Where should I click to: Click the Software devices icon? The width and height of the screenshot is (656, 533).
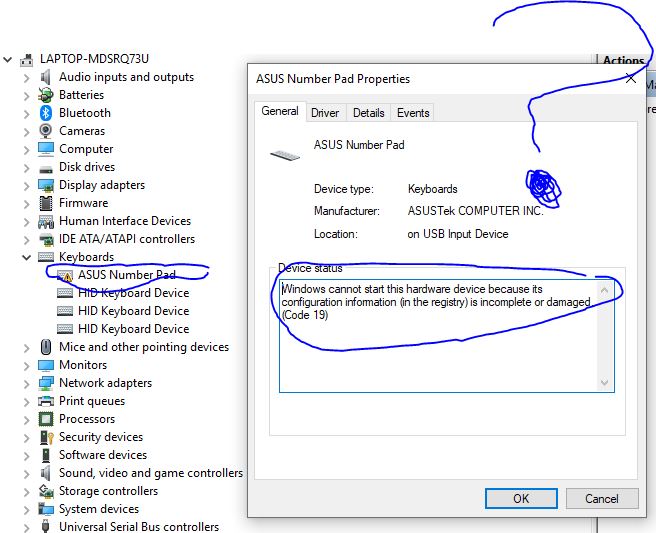tap(46, 455)
